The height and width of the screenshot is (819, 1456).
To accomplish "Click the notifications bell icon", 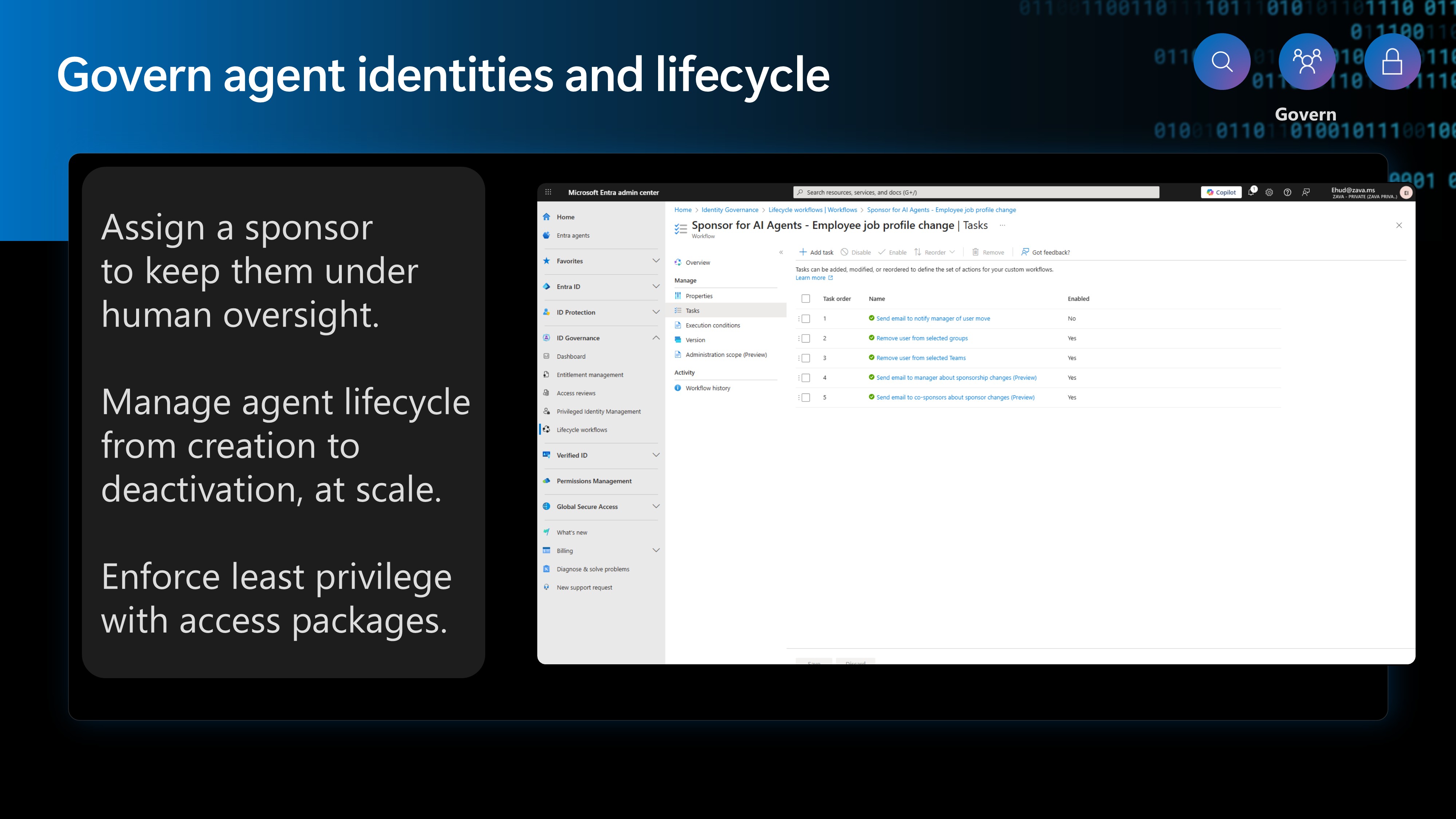I will point(1251,192).
